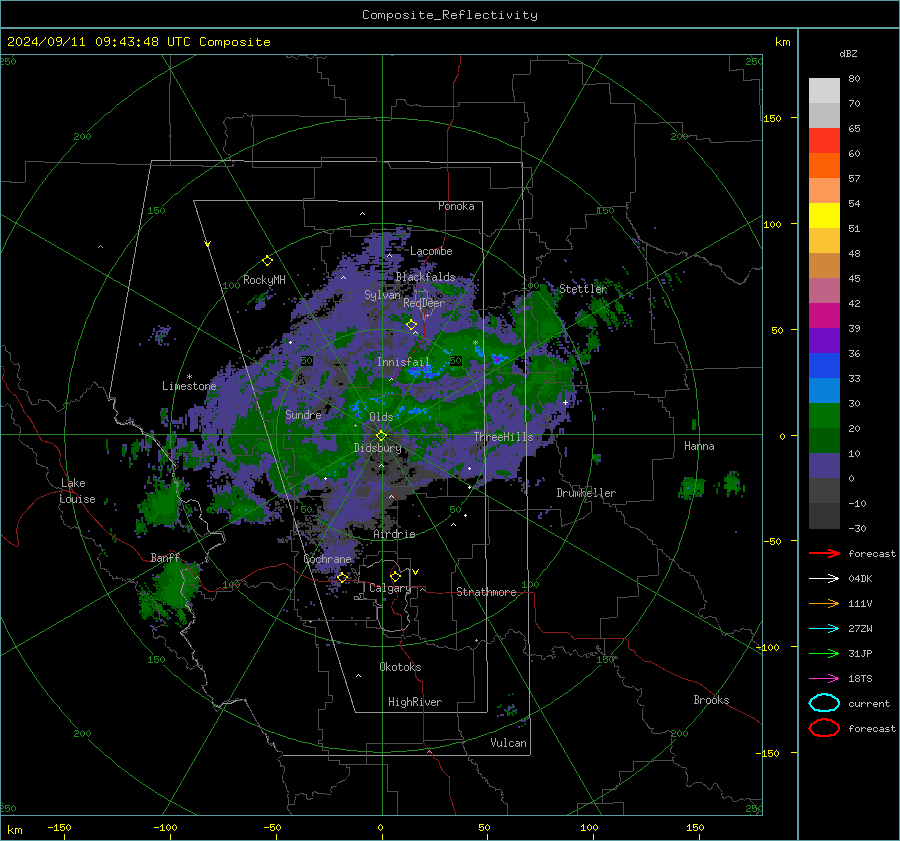The width and height of the screenshot is (900, 841).
Task: Click the Lacombe city label
Action: click(x=431, y=251)
